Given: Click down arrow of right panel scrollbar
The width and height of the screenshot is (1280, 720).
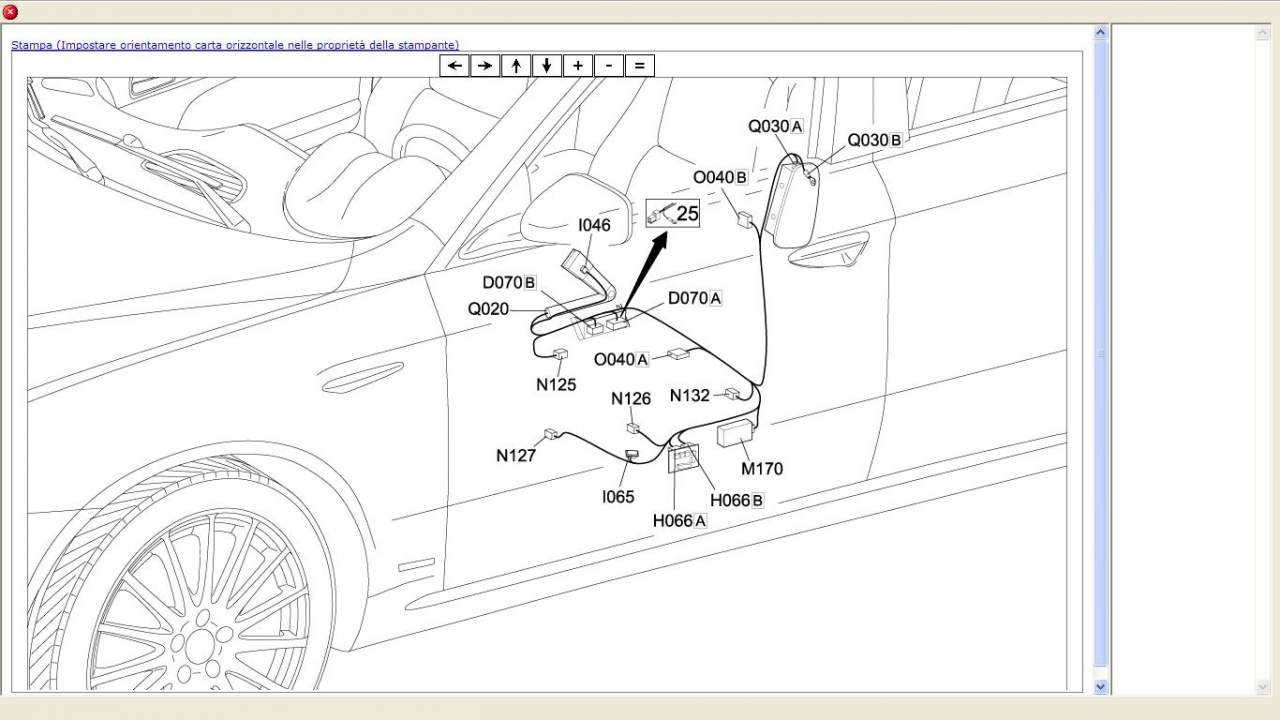Looking at the screenshot, I should point(1262,687).
